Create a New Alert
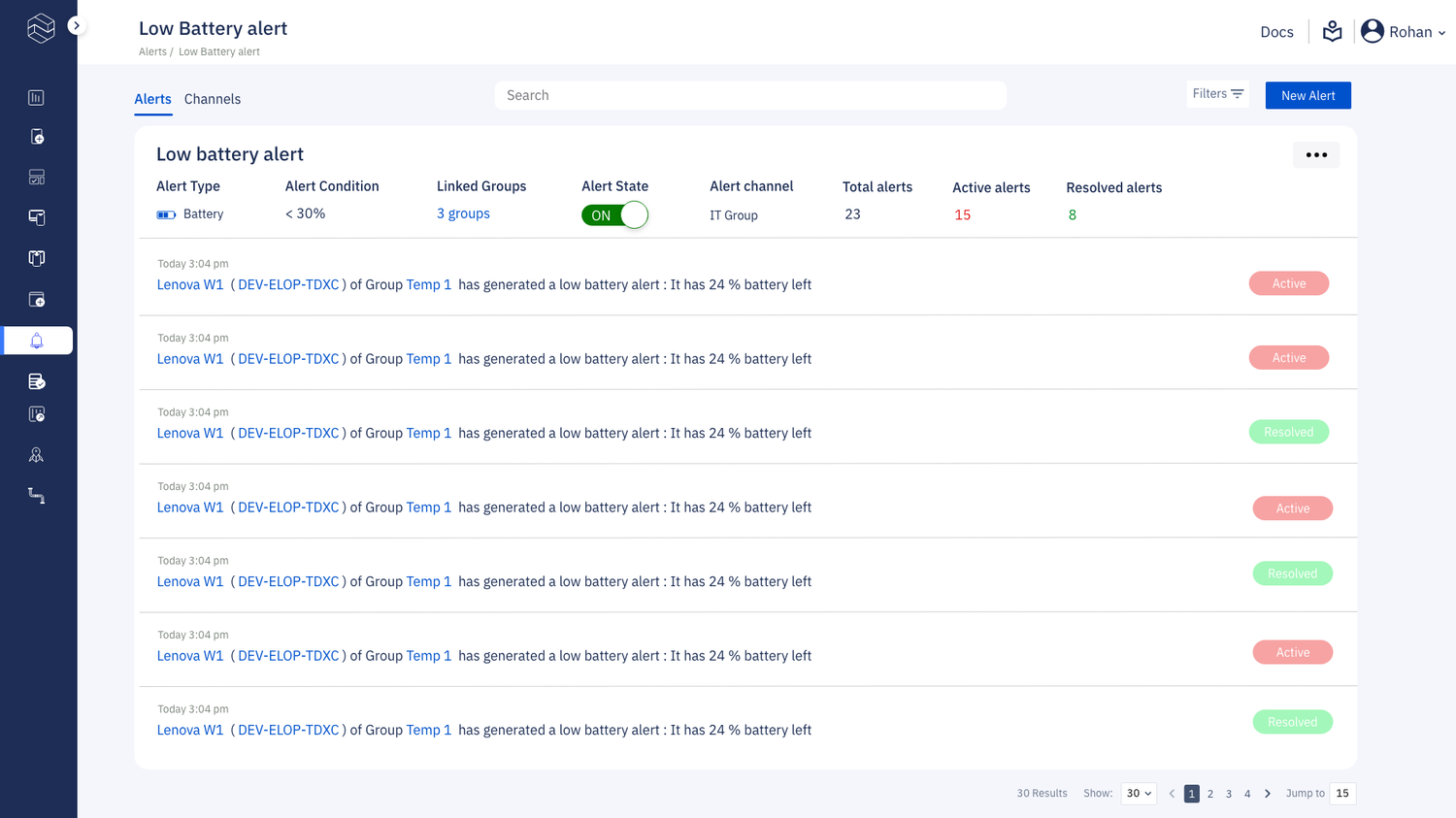The image size is (1456, 818). tap(1307, 95)
